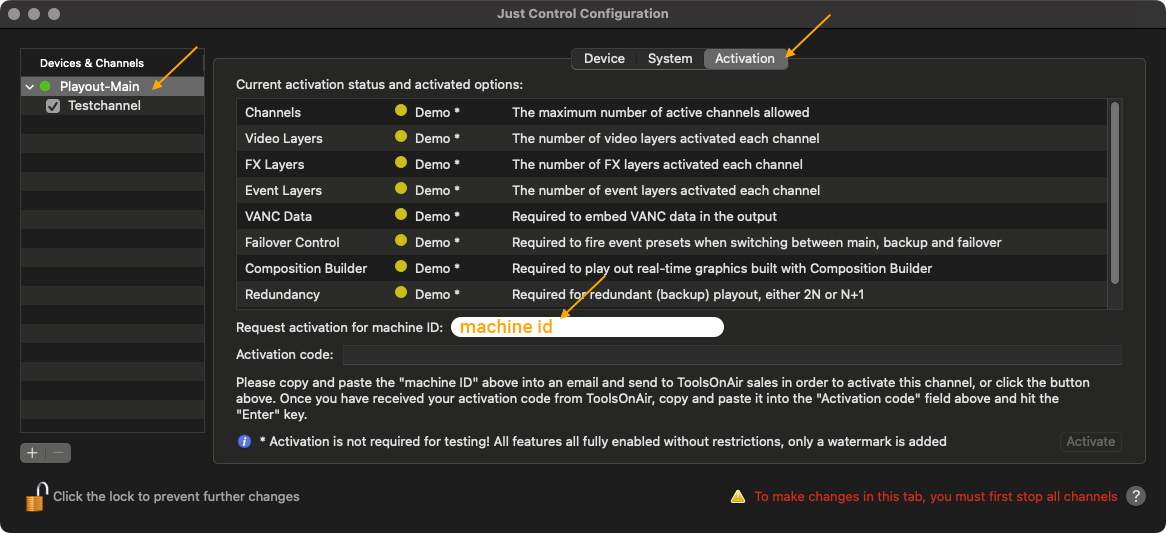The image size is (1166, 533).
Task: Toggle the Testchannel checkbox
Action: pyautogui.click(x=53, y=106)
